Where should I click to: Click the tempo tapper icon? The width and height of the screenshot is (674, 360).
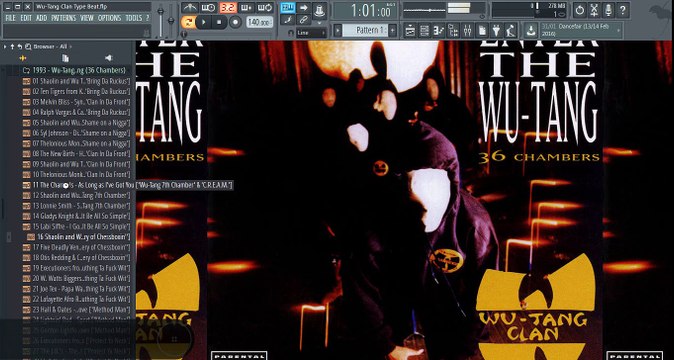(x=511, y=30)
